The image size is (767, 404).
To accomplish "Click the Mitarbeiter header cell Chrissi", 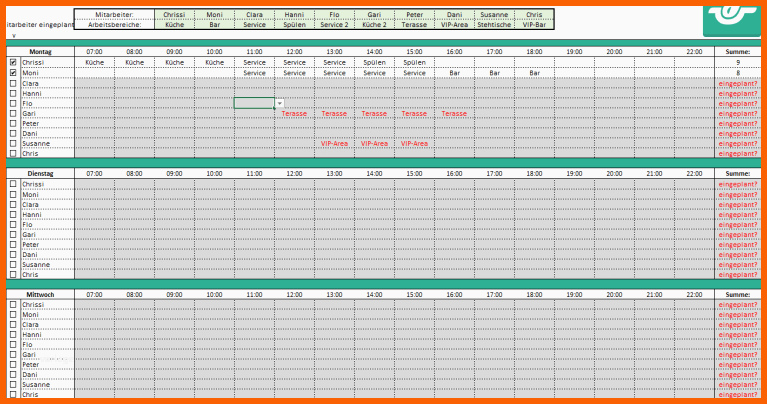I will click(174, 15).
